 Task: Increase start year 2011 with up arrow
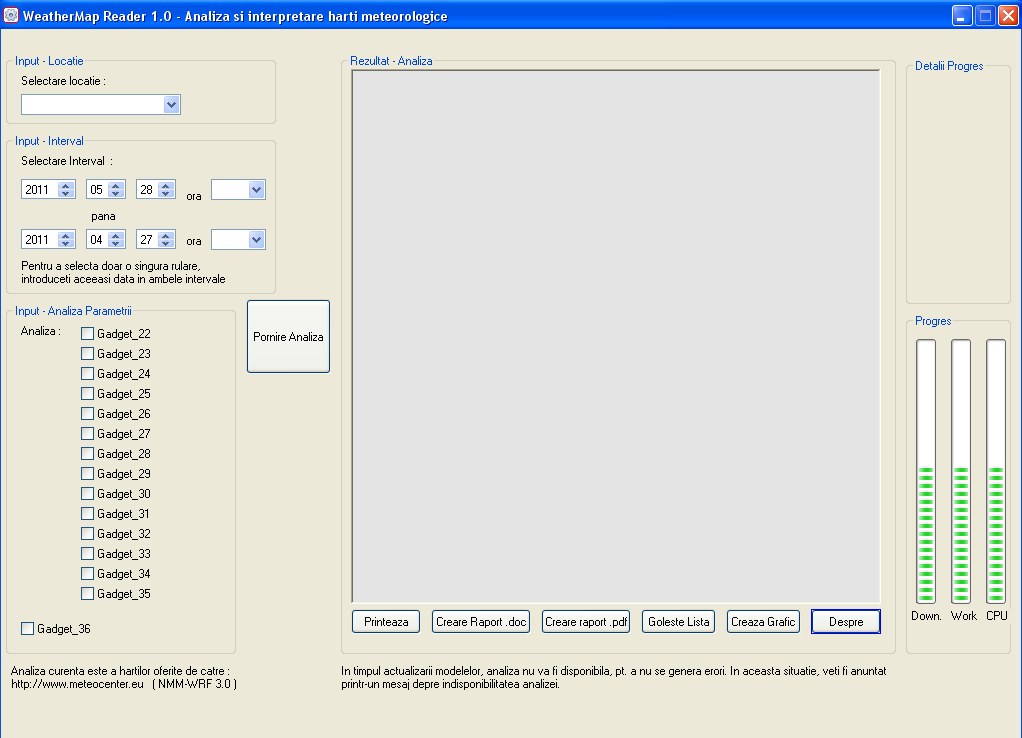[66, 185]
